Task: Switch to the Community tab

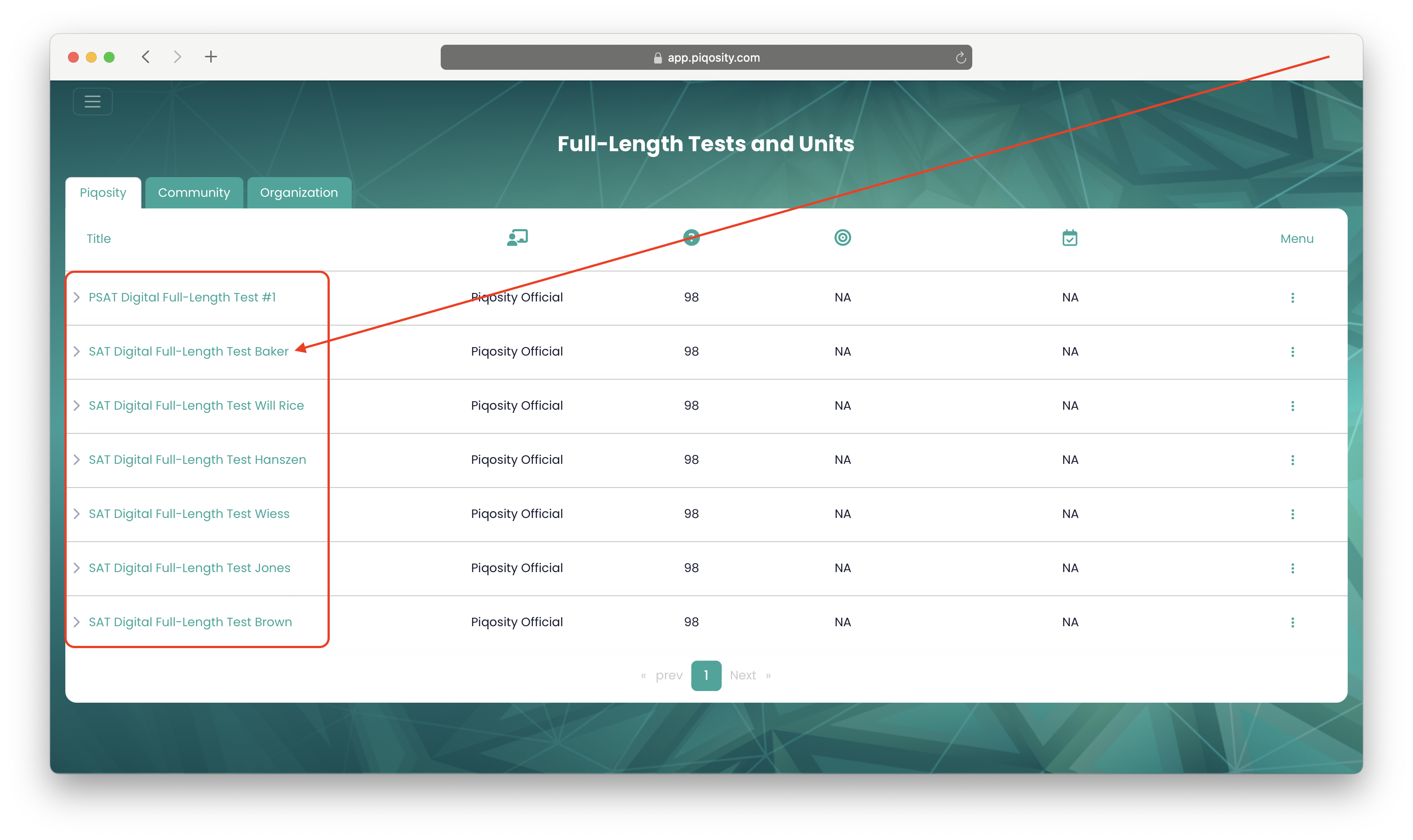Action: (194, 193)
